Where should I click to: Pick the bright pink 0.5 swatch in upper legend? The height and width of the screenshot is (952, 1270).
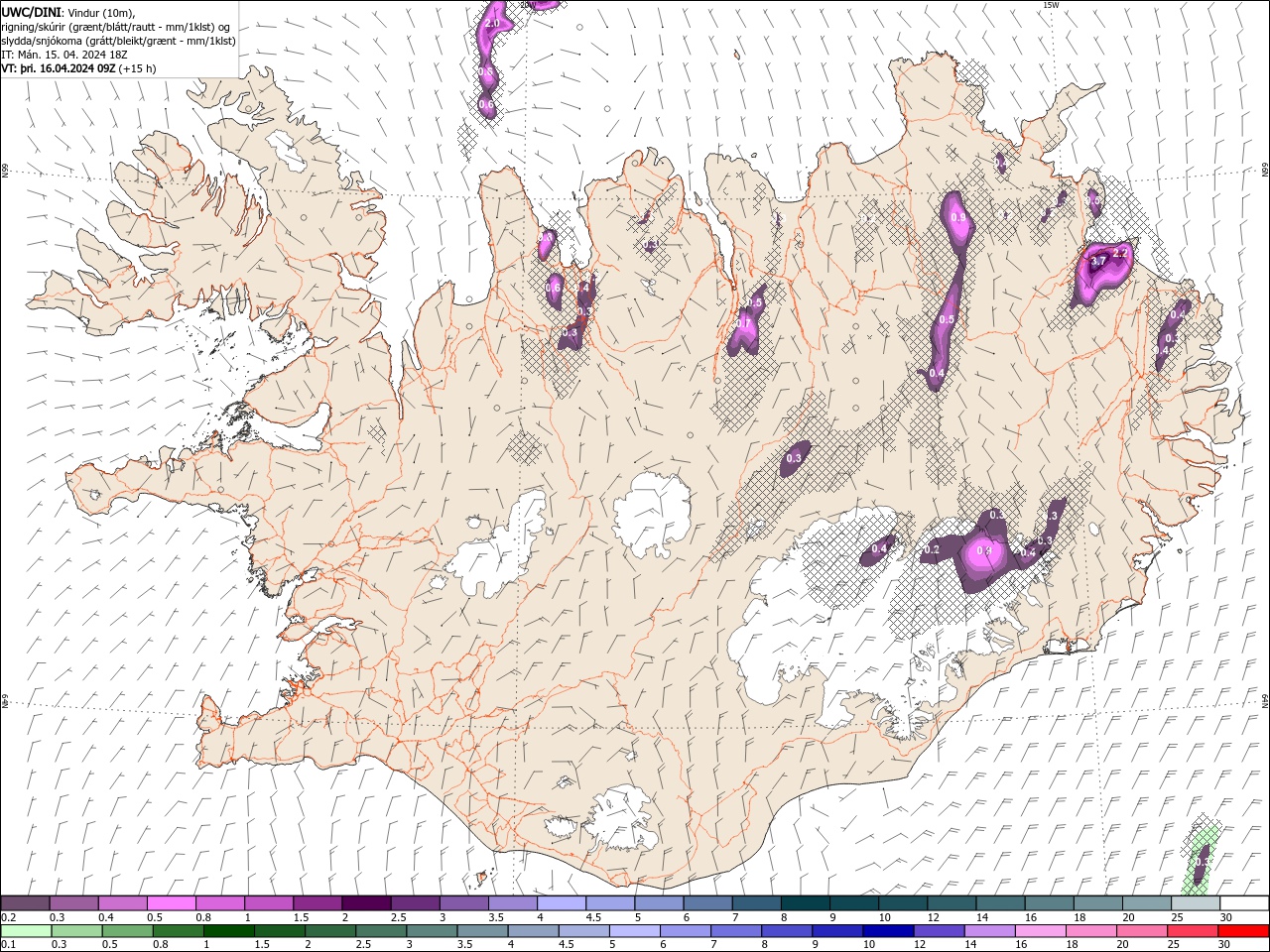pos(172,903)
